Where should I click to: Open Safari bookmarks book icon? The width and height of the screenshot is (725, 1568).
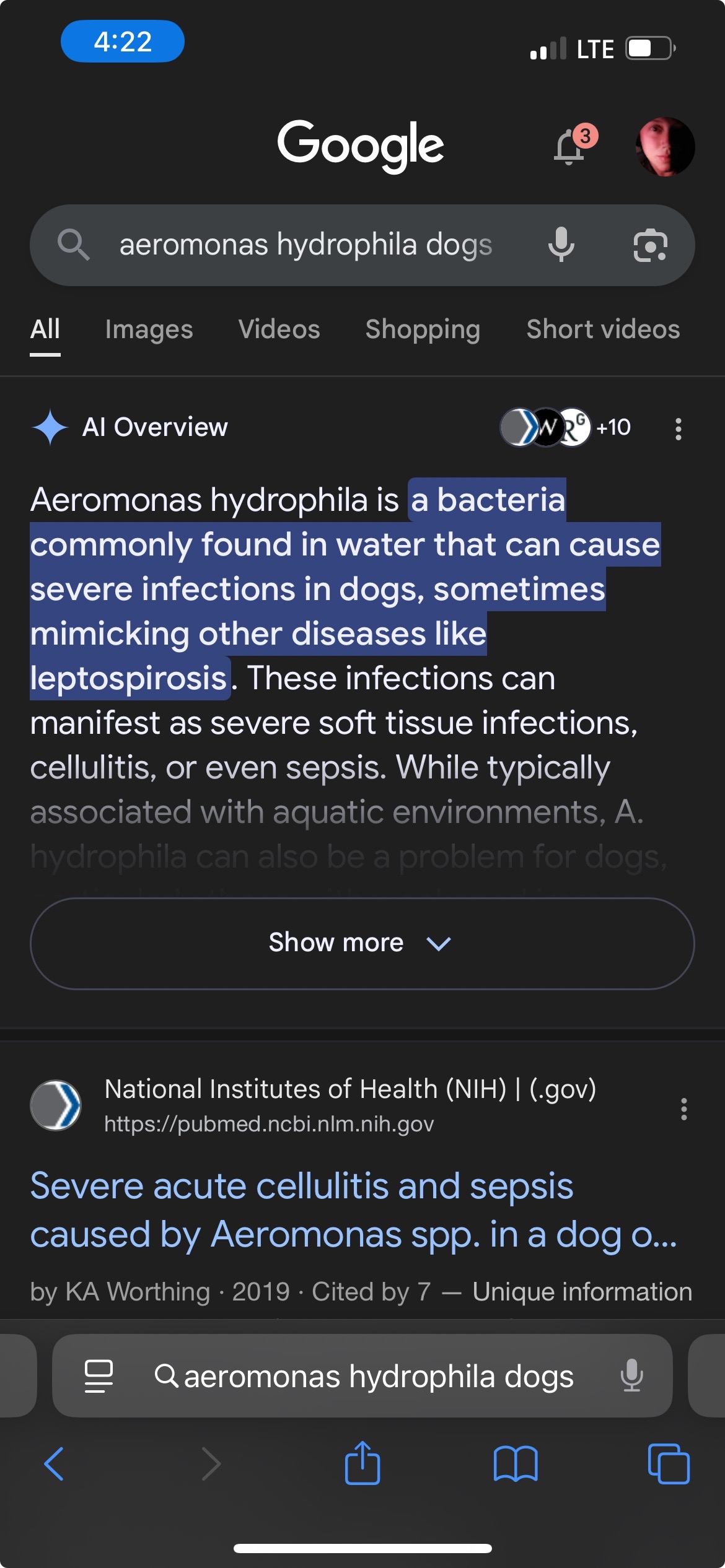click(516, 1464)
